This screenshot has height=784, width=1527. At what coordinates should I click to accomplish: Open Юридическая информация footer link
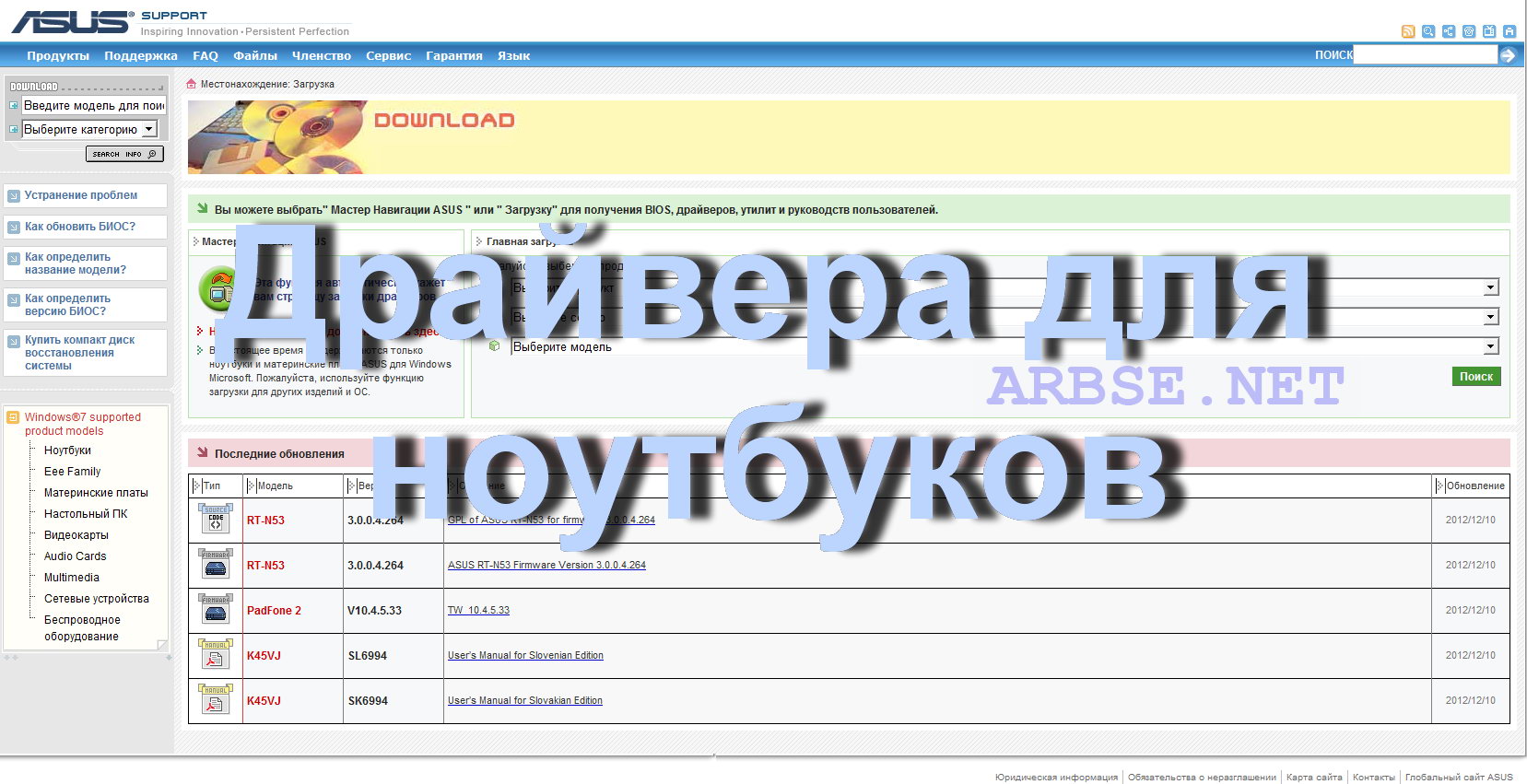pyautogui.click(x=1056, y=777)
